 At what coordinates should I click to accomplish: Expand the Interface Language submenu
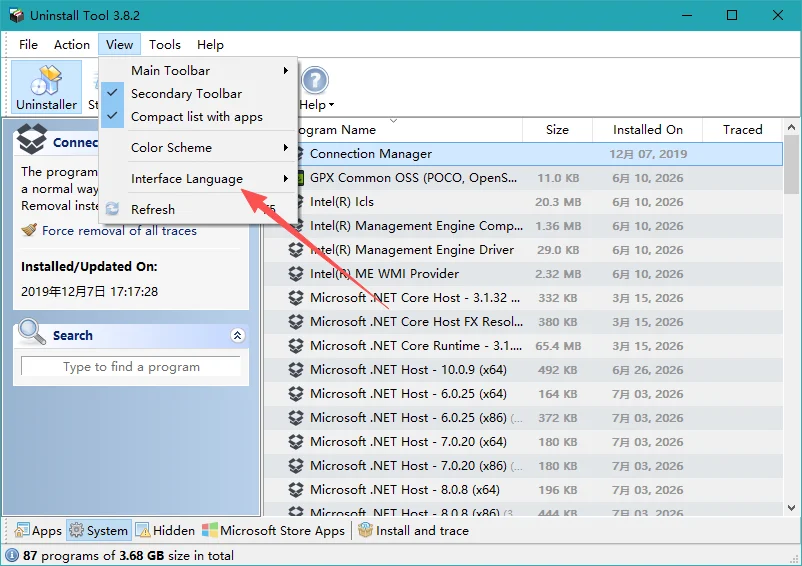tap(198, 178)
